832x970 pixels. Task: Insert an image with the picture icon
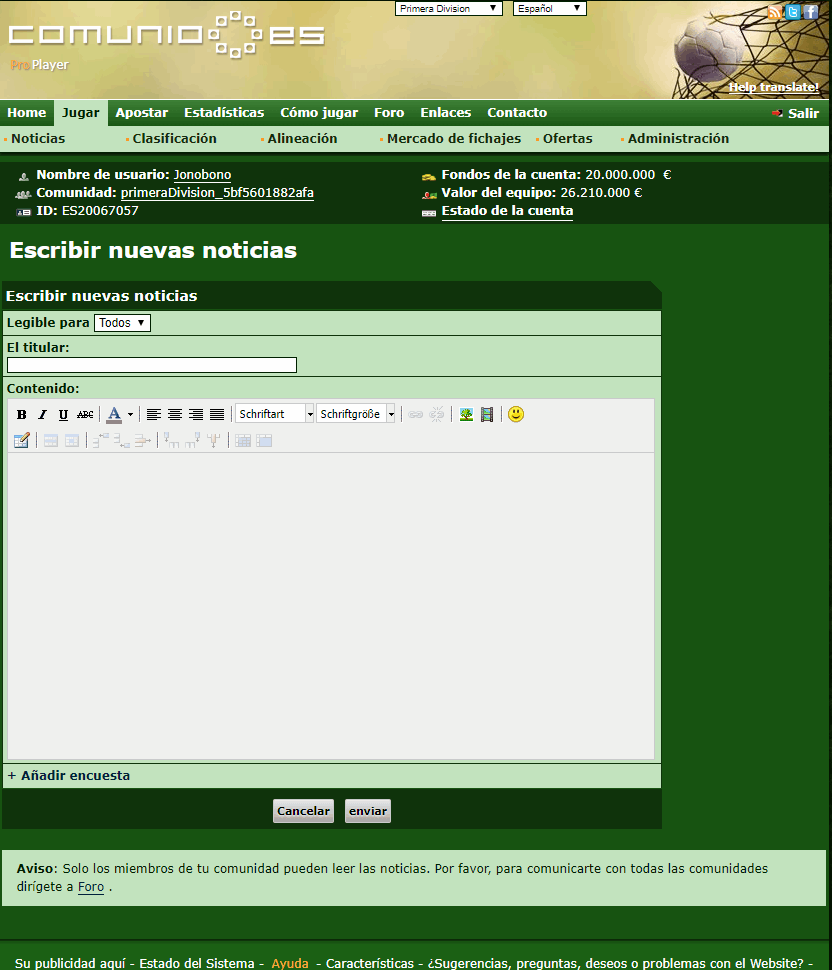tap(466, 415)
